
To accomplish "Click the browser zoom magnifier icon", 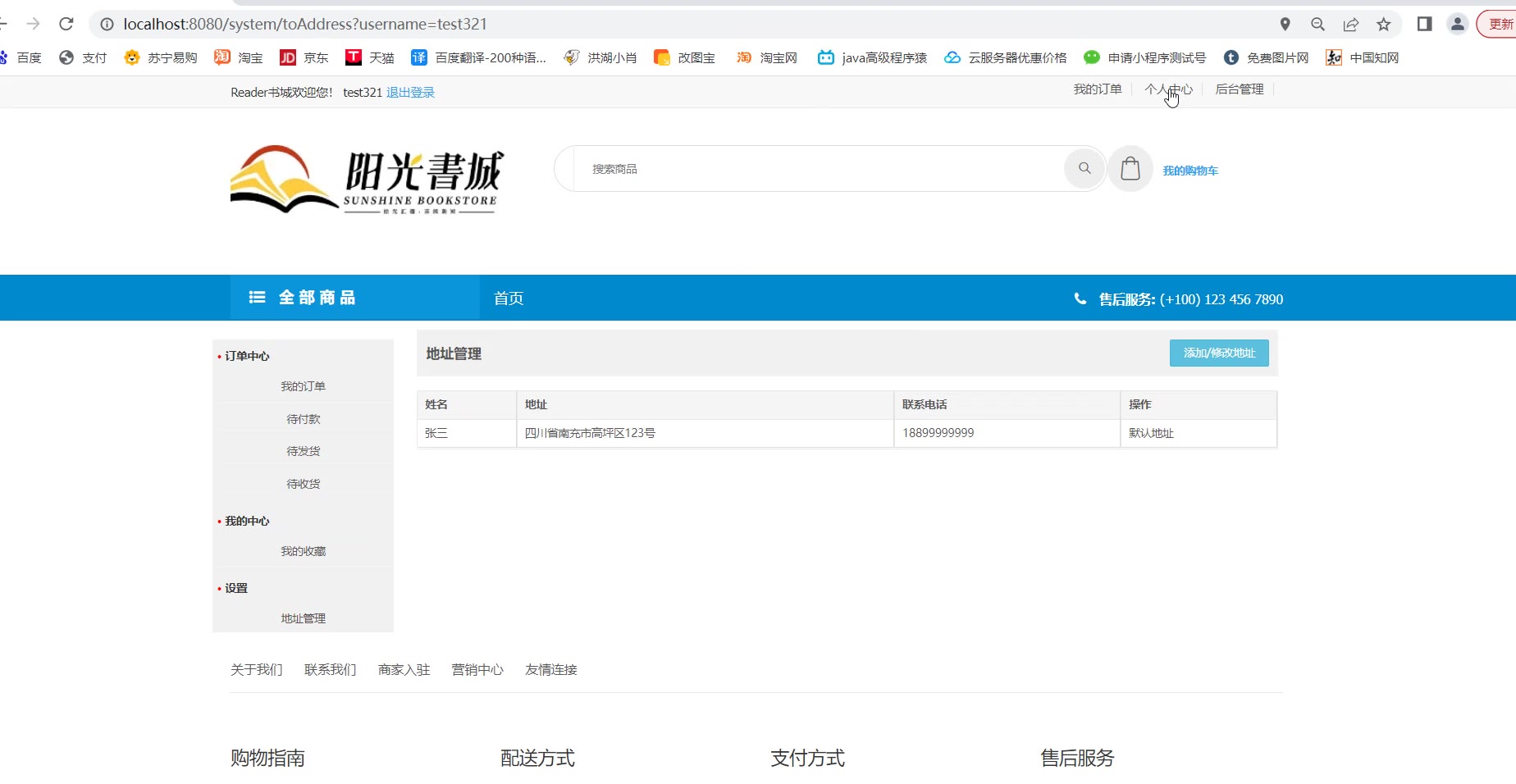I will coord(1317,24).
